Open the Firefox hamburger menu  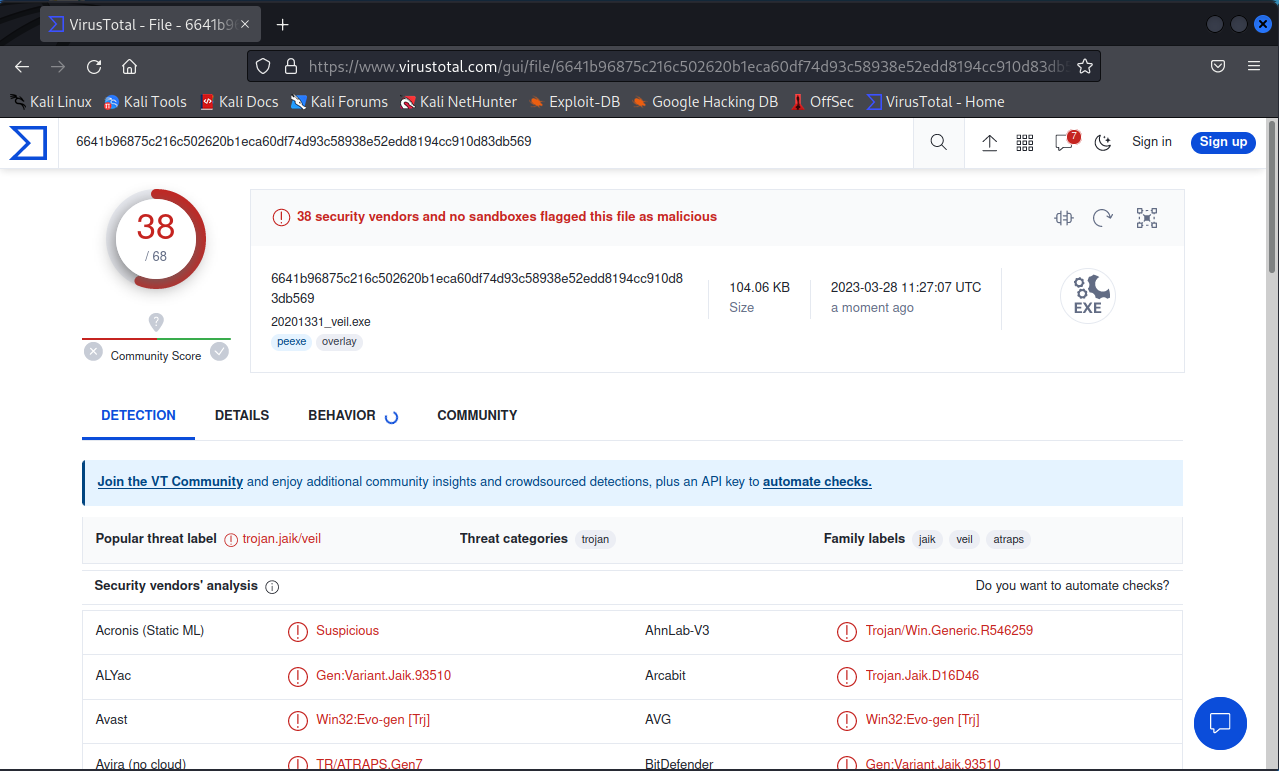point(1253,66)
